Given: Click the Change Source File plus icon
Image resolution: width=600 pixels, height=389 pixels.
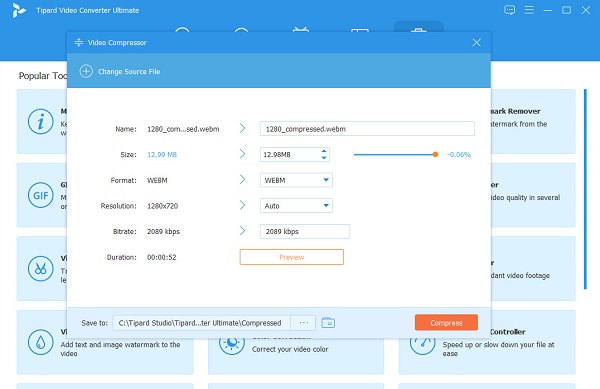Looking at the screenshot, I should [x=86, y=71].
